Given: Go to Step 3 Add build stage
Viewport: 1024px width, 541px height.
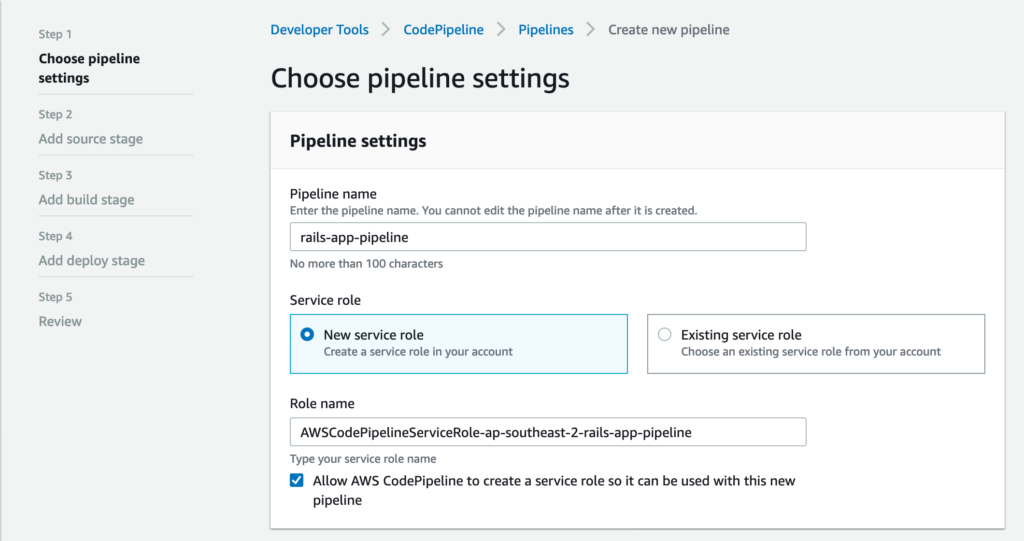Looking at the screenshot, I should (x=86, y=199).
